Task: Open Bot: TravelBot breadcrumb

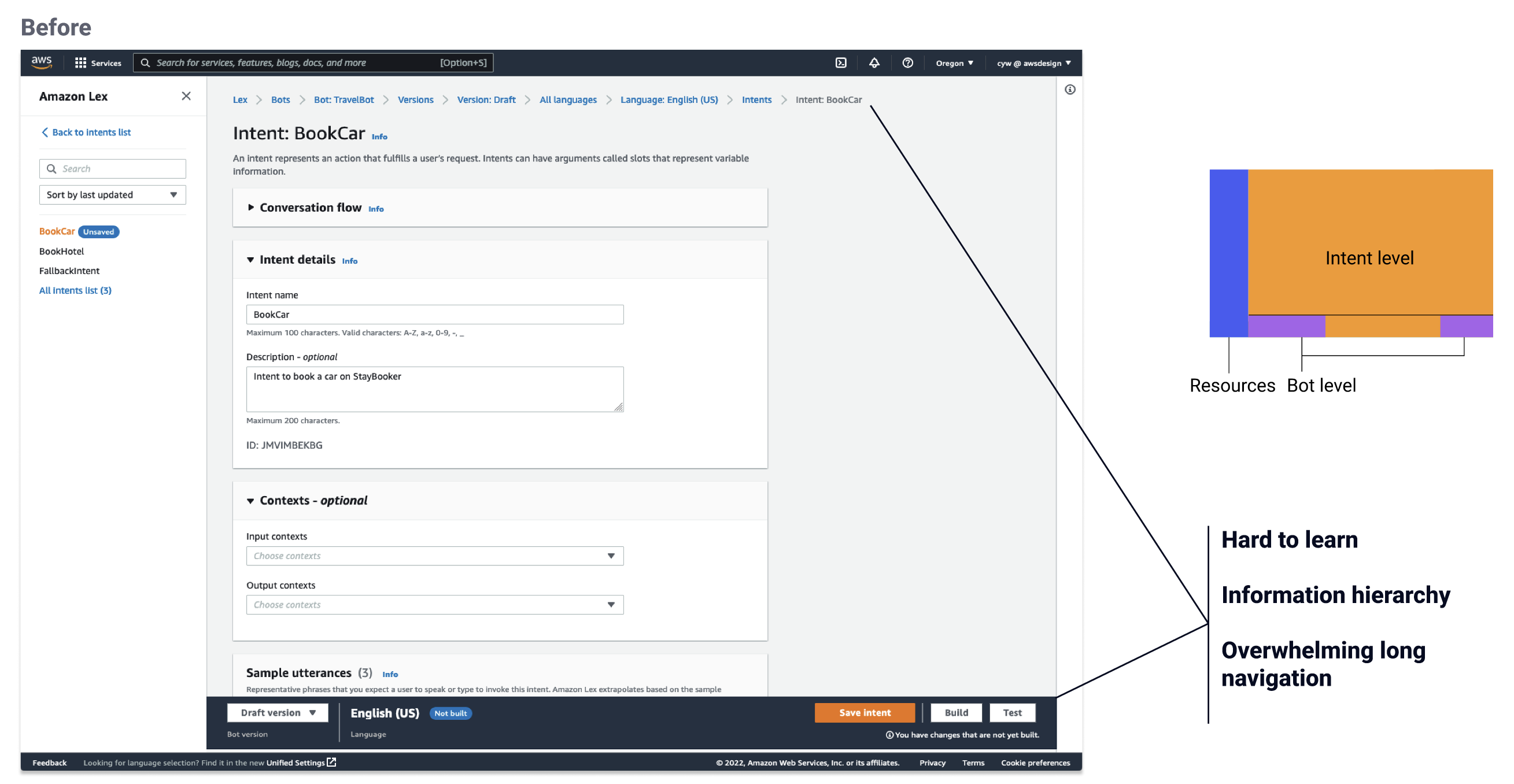Action: point(344,100)
